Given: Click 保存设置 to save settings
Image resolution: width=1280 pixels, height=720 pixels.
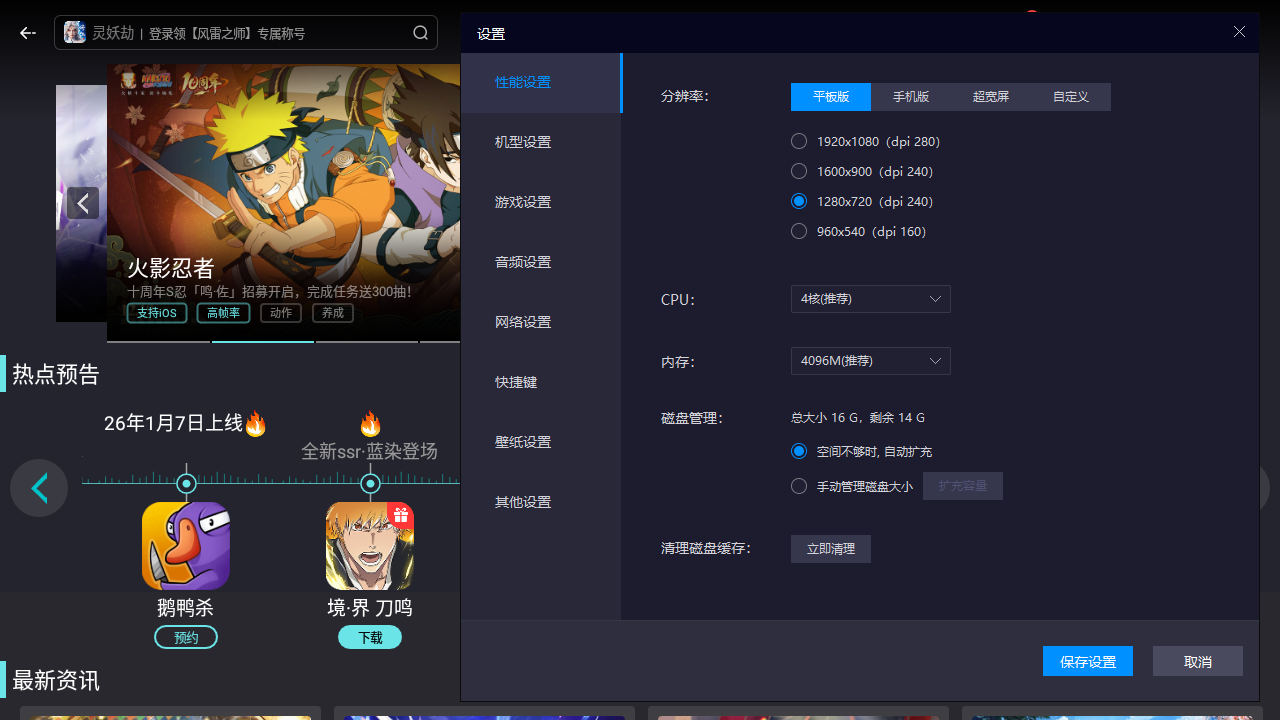Looking at the screenshot, I should pyautogui.click(x=1088, y=661).
